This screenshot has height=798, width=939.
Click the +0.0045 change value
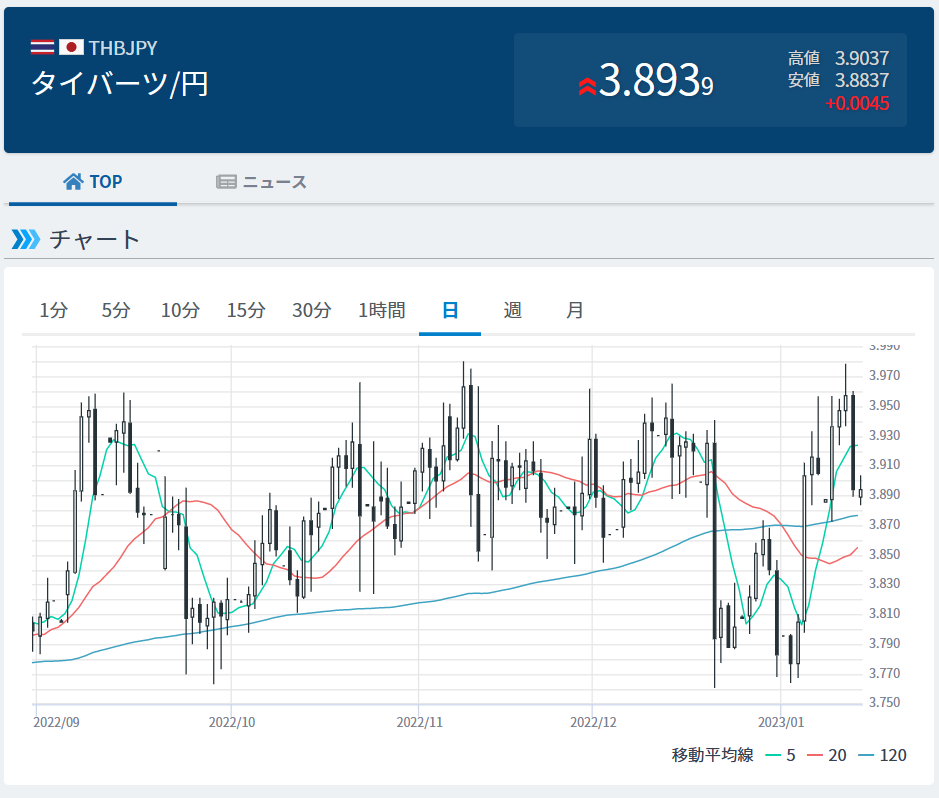pos(857,103)
